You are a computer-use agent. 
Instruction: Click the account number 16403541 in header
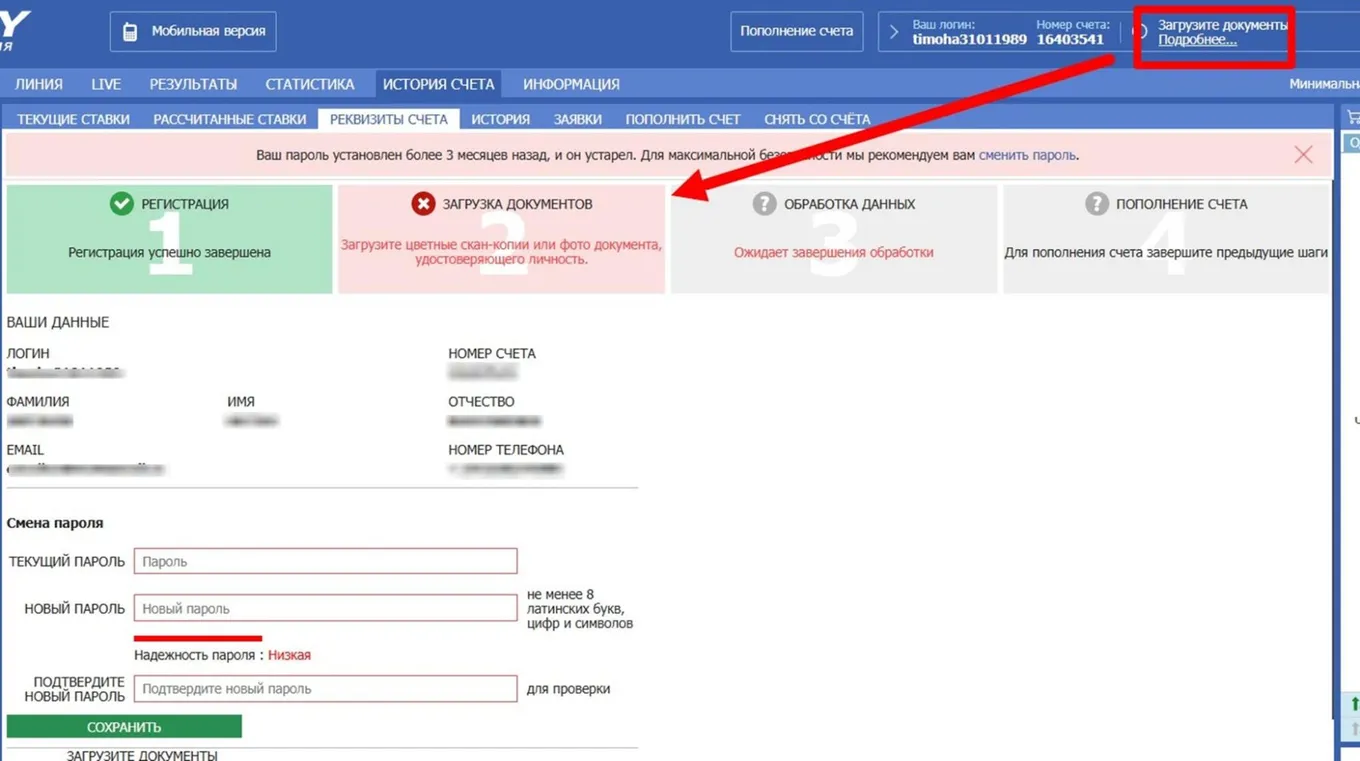1070,40
